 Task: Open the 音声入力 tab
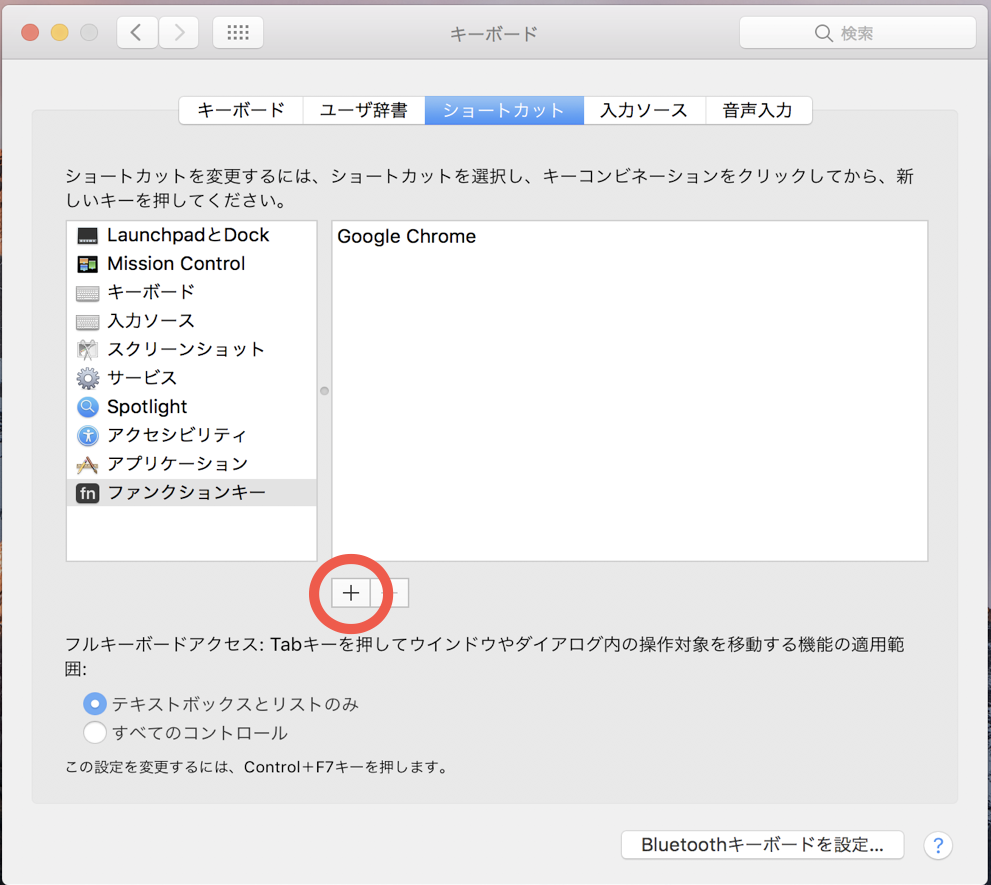[758, 110]
